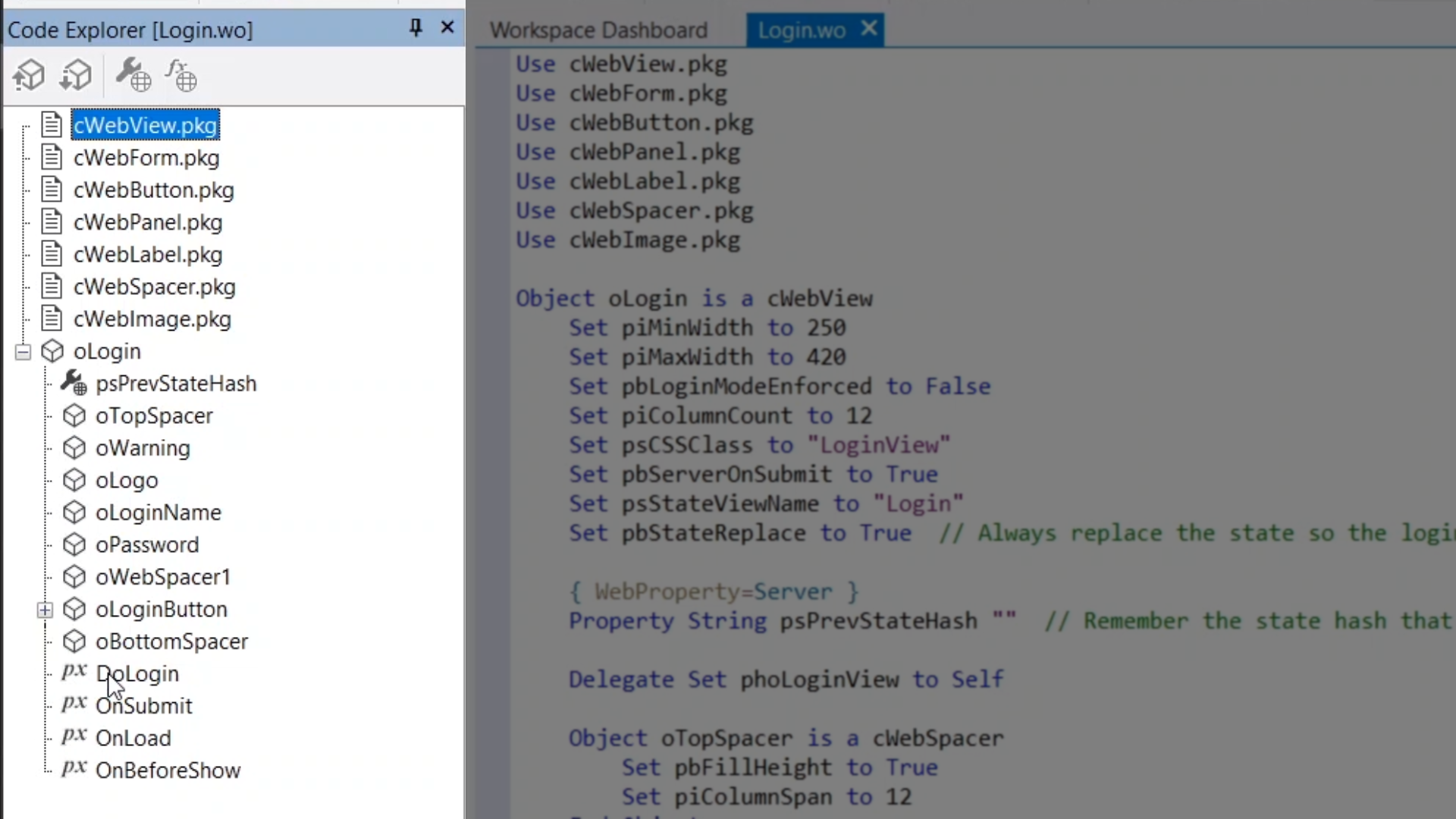The image size is (1456, 819).
Task: Close the Login.wo tab
Action: [869, 29]
